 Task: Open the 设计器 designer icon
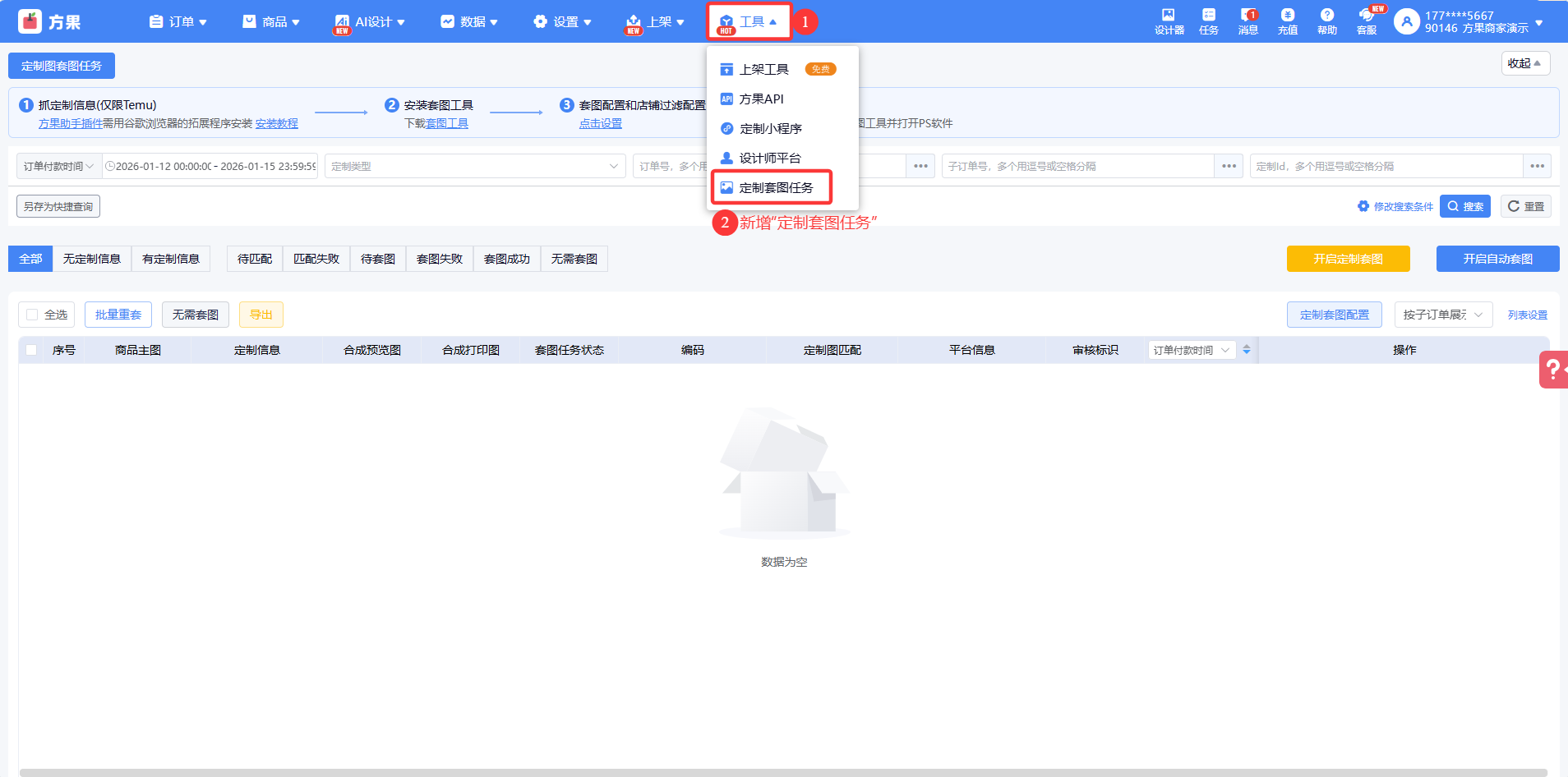pyautogui.click(x=1169, y=21)
